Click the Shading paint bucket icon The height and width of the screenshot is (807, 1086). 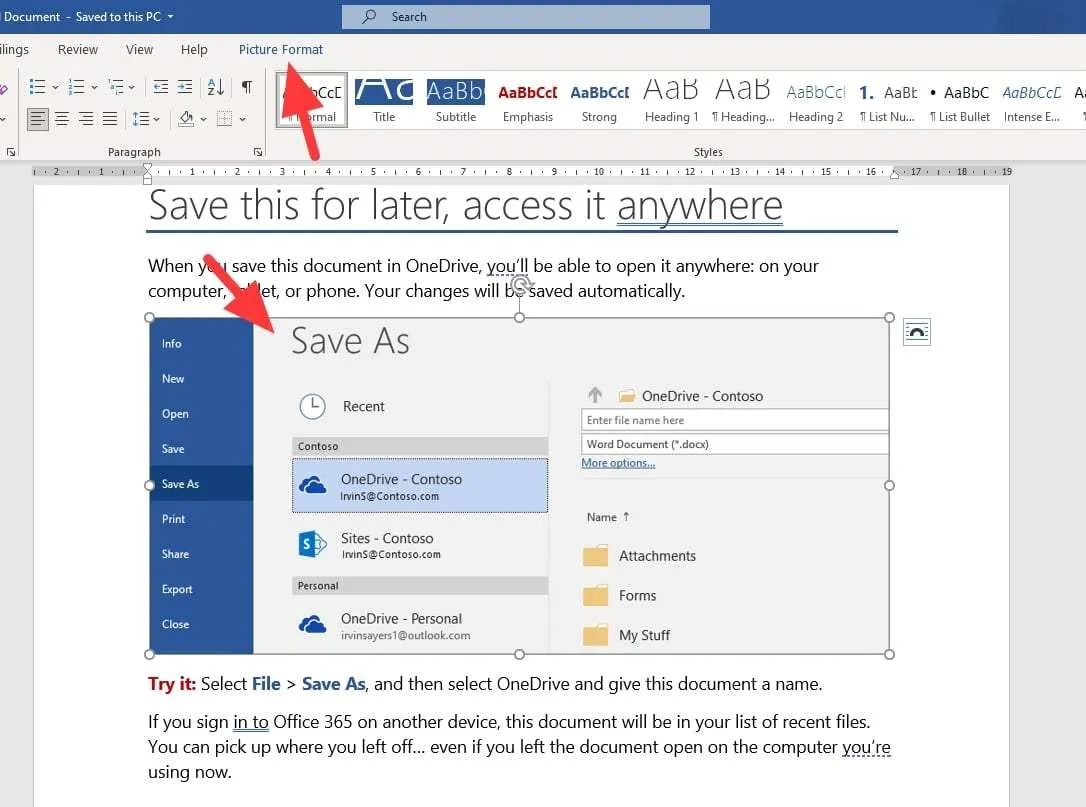pyautogui.click(x=186, y=118)
